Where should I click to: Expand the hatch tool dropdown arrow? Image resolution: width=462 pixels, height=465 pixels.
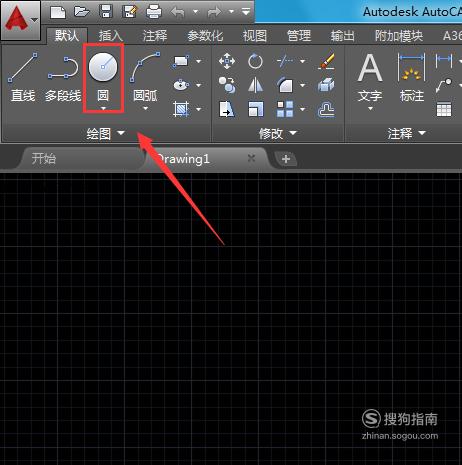[199, 109]
